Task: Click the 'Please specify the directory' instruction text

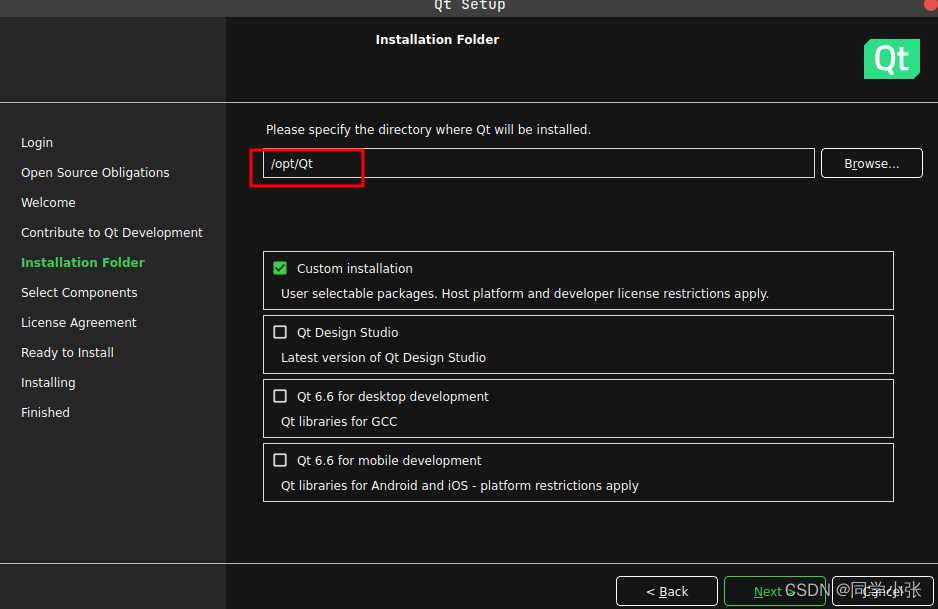Action: (x=428, y=129)
